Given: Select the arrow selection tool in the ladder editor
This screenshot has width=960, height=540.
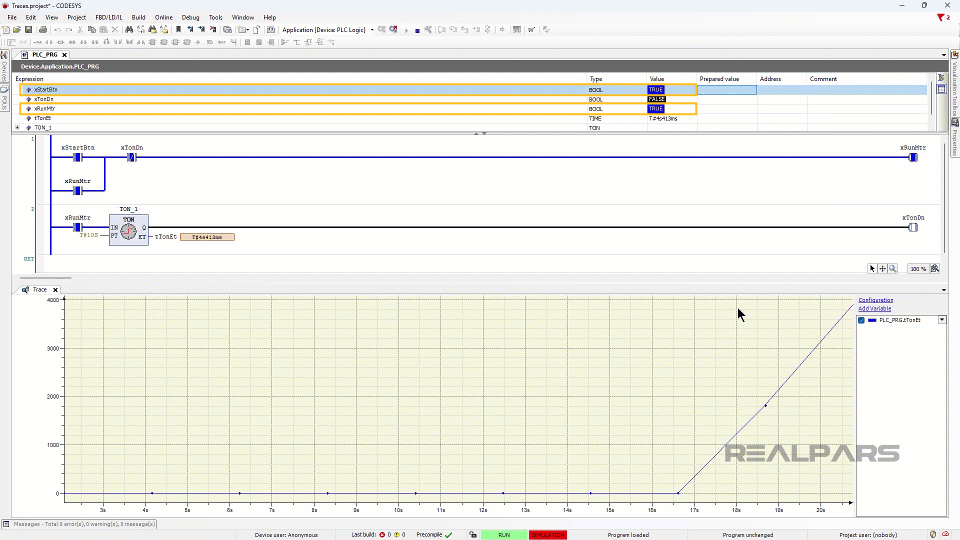Looking at the screenshot, I should coord(872,268).
